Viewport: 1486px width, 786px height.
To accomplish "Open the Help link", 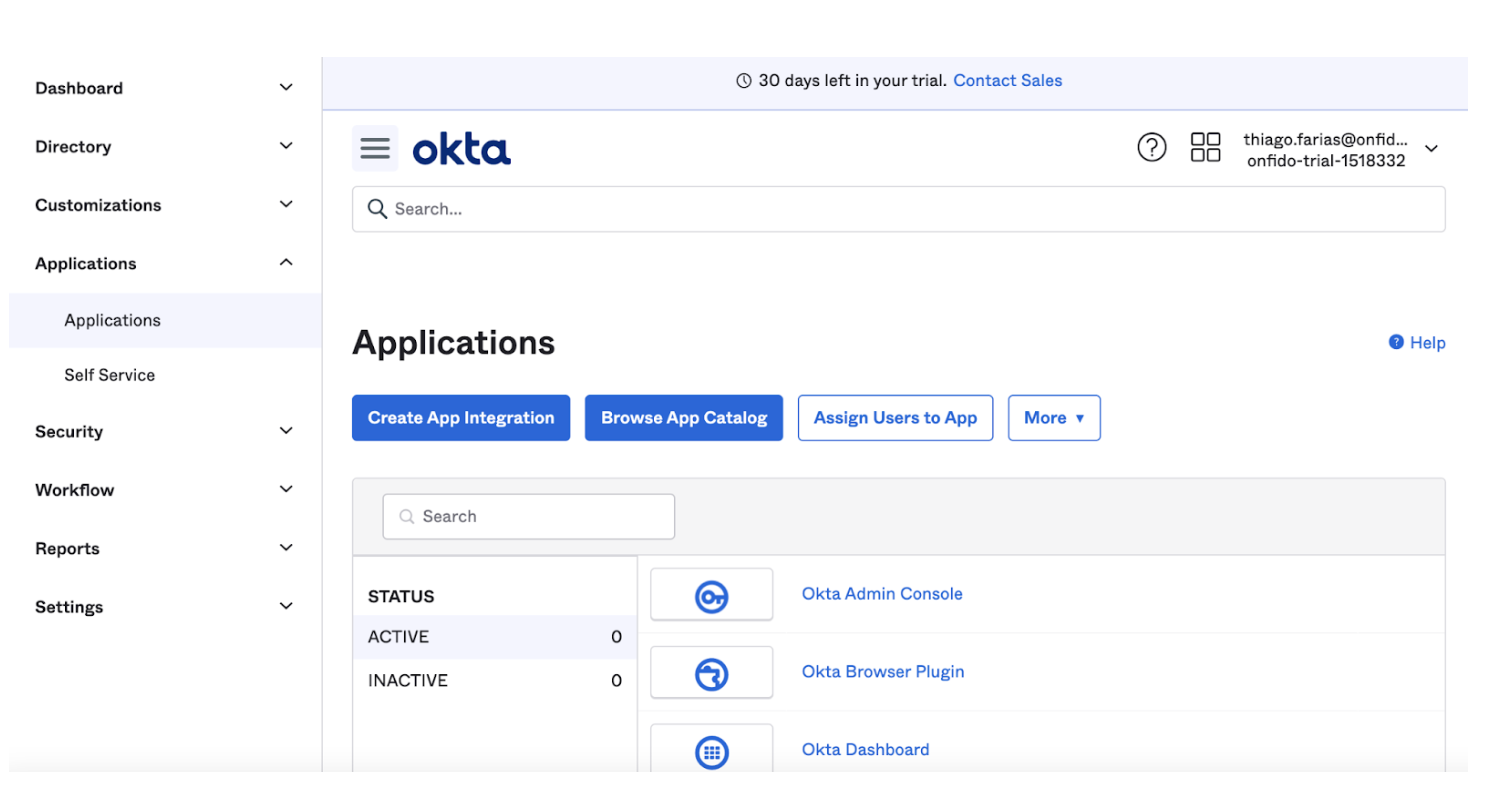I will pyautogui.click(x=1417, y=343).
